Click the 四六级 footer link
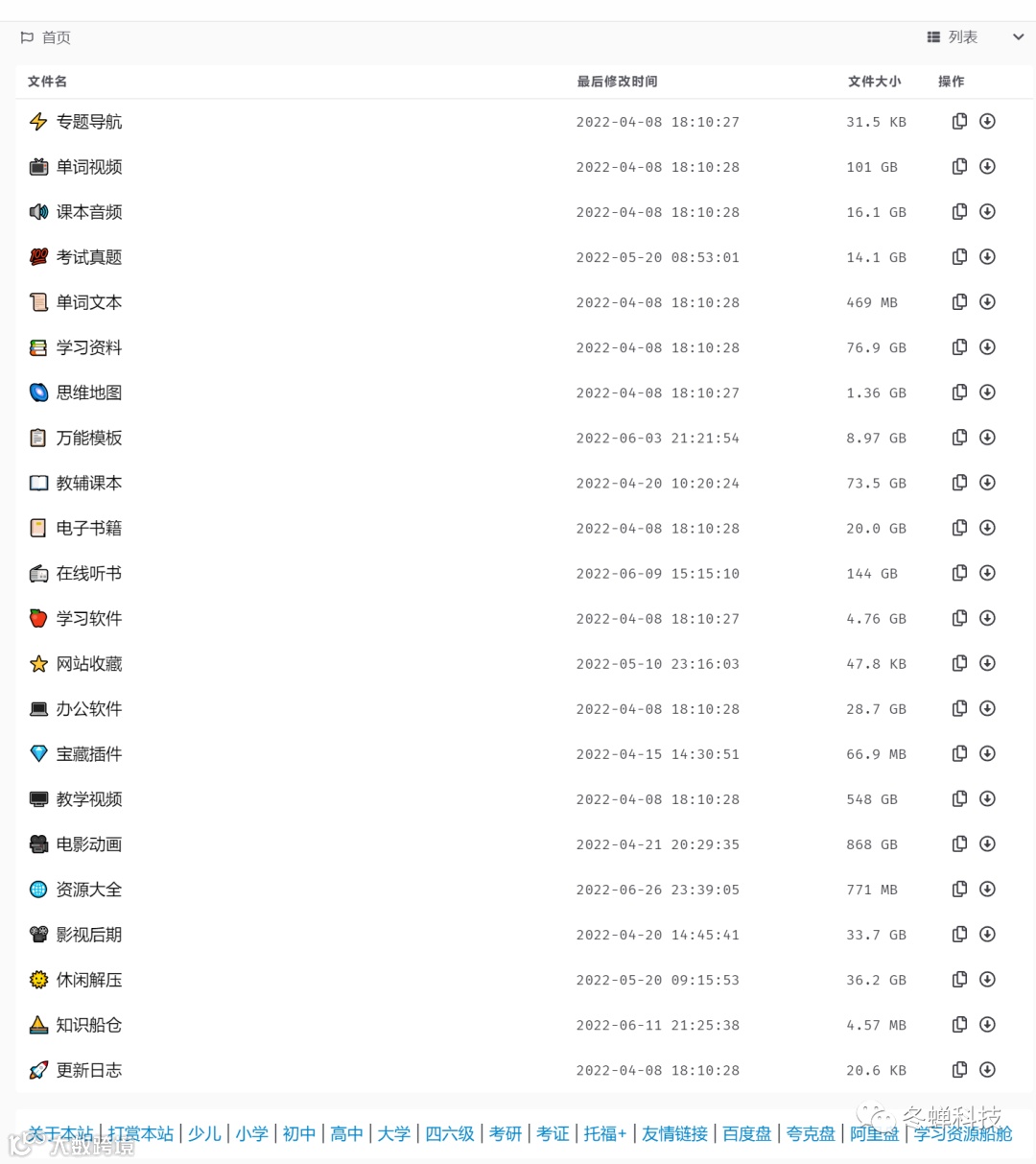Image resolution: width=1036 pixels, height=1164 pixels. click(449, 1134)
